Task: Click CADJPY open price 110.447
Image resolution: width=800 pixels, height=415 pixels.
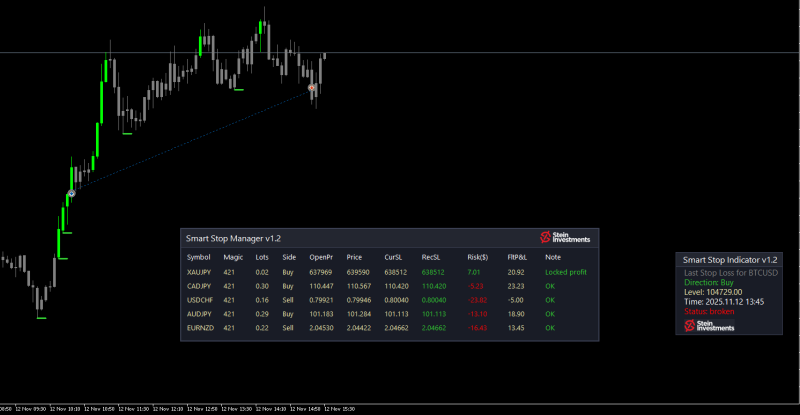Action: point(321,286)
